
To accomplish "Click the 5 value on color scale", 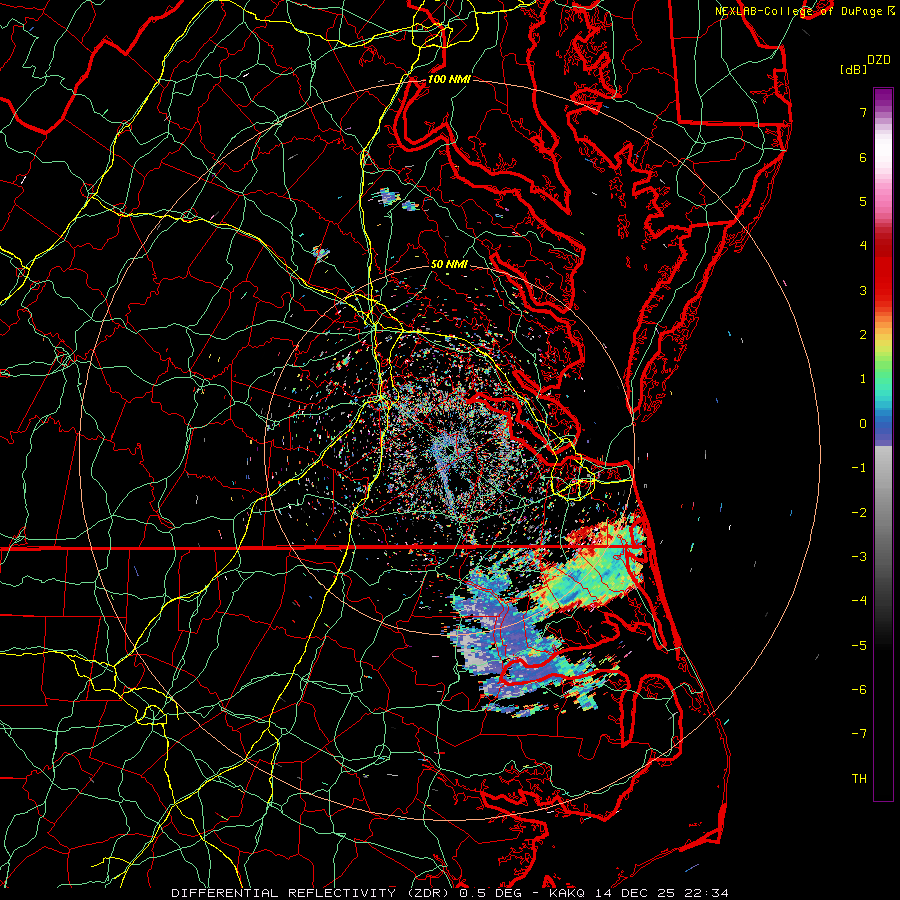I will pos(863,201).
